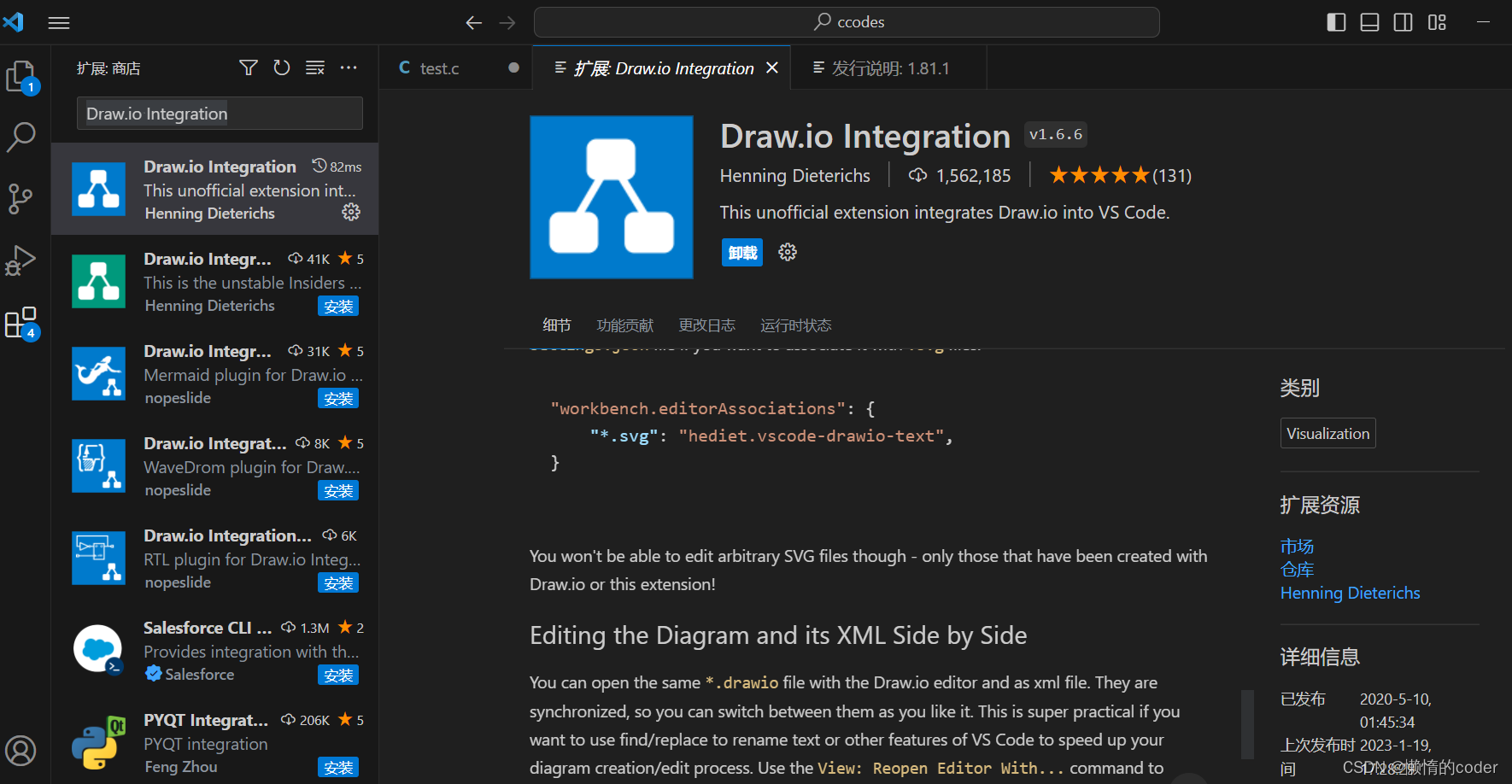Image resolution: width=1512 pixels, height=784 pixels.
Task: Select the WaveDrom plugin extension row
Action: 214,465
